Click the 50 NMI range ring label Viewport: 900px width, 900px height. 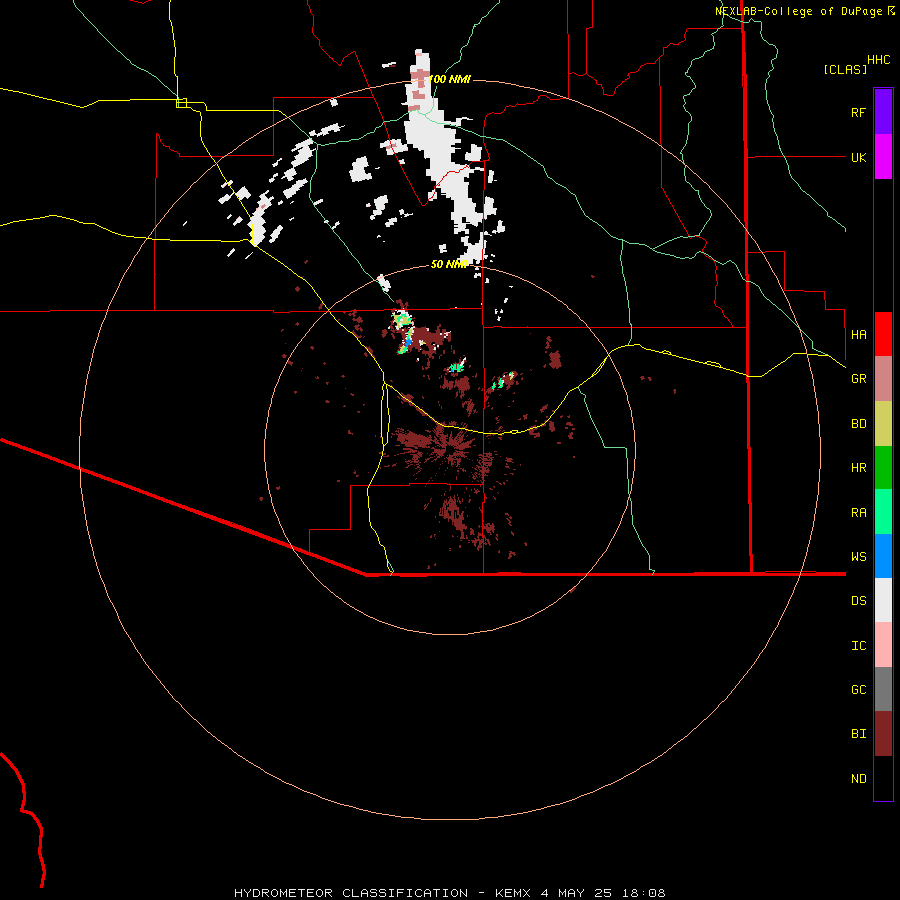(x=449, y=264)
